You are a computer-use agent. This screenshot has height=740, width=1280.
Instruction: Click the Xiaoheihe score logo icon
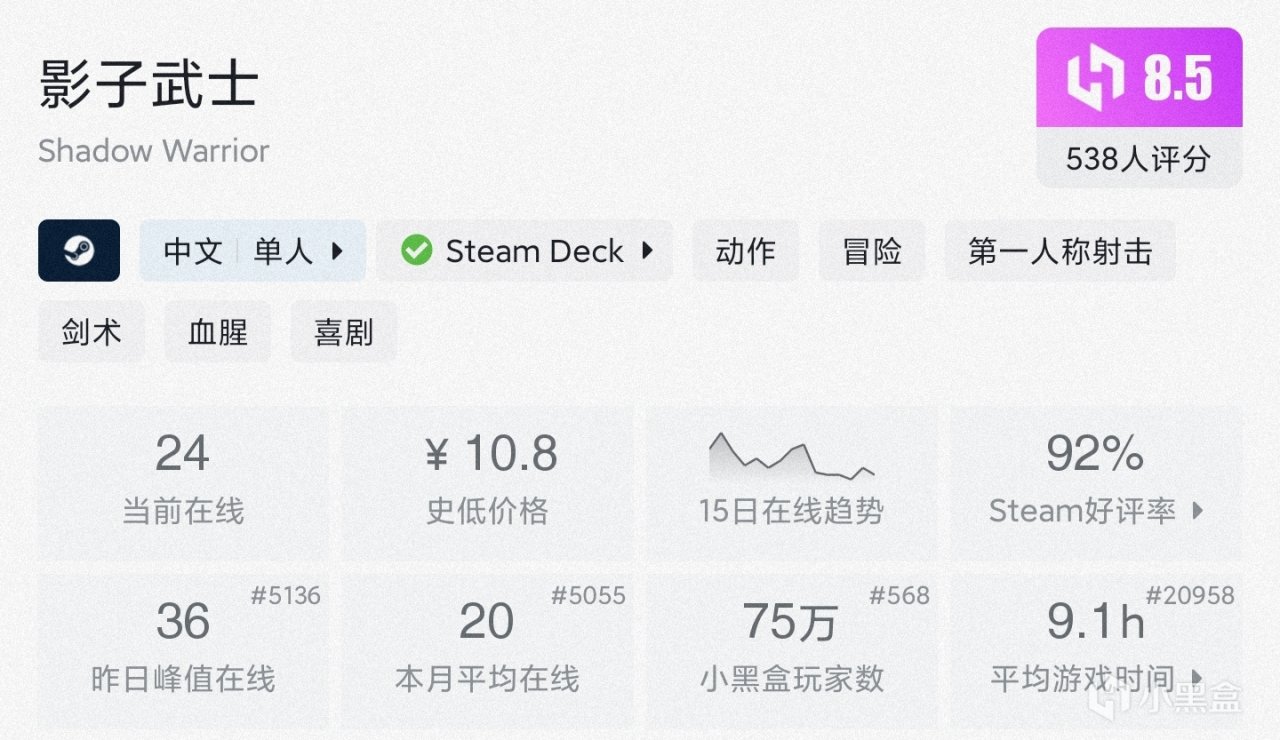click(1096, 79)
